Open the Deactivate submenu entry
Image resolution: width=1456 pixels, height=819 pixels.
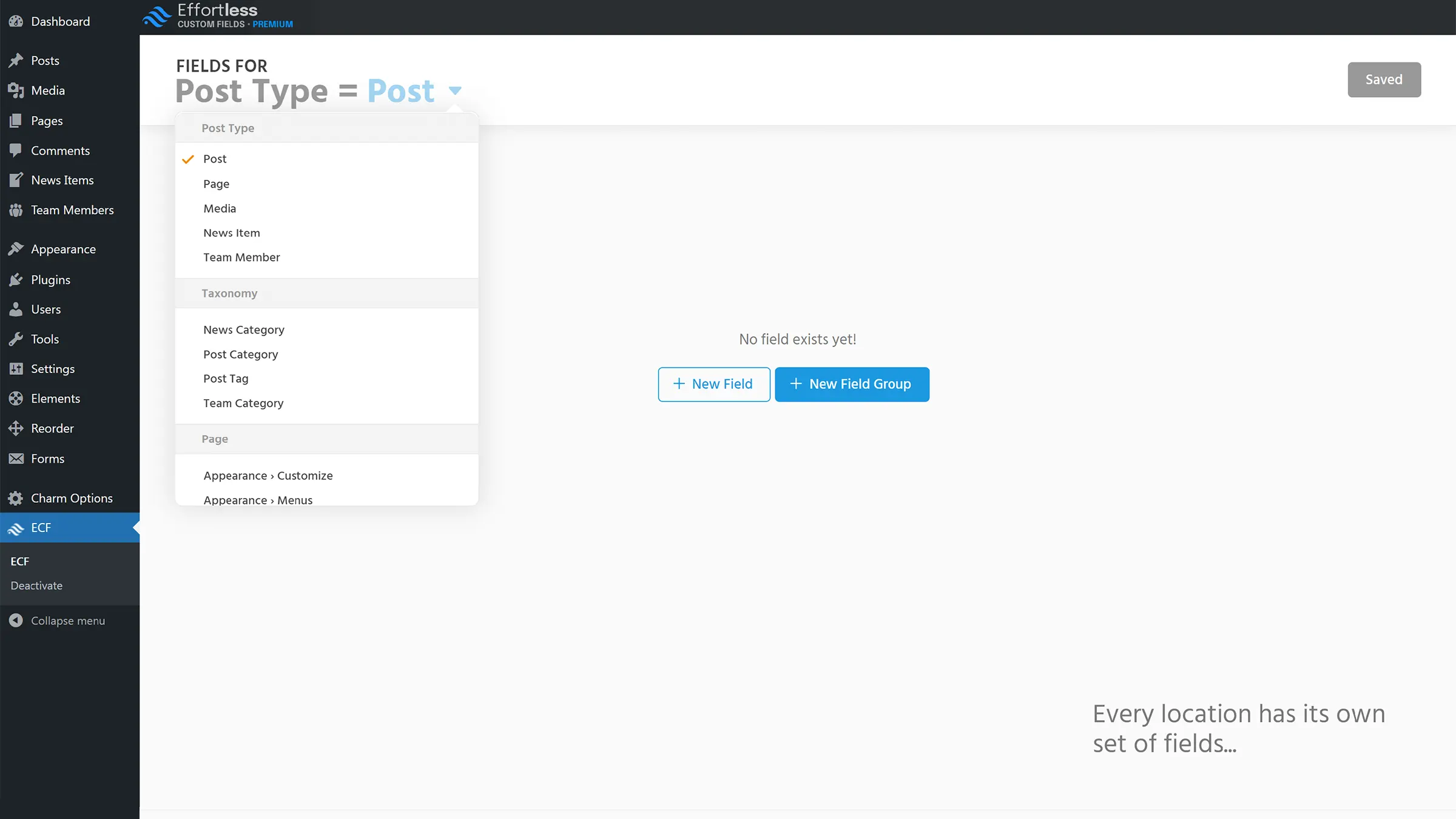36,585
